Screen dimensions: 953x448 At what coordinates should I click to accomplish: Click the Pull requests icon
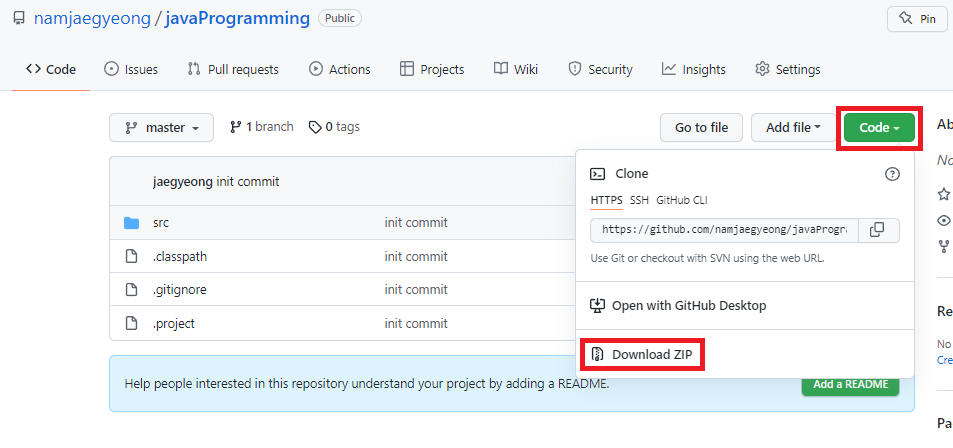pos(194,69)
